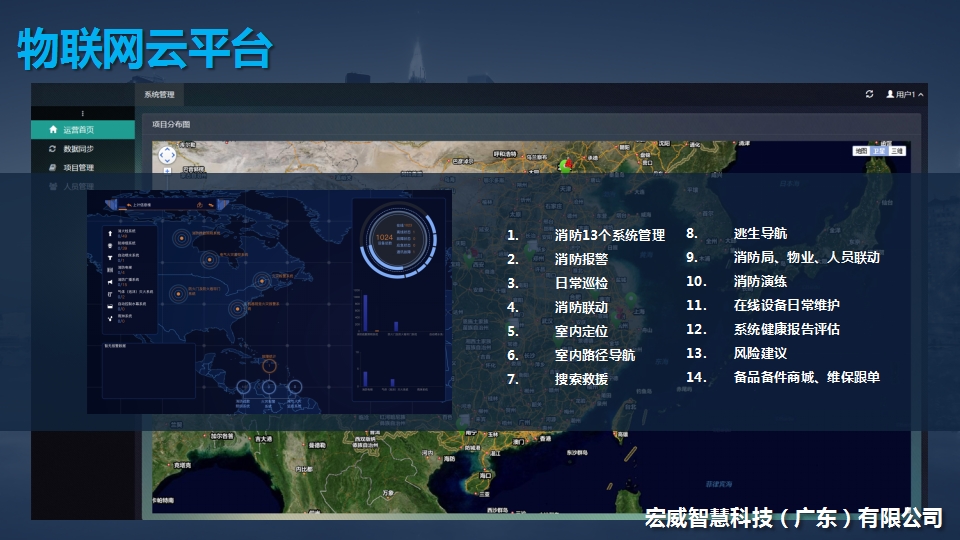This screenshot has width=960, height=540.
Task: Click the 项目分布图 panel title
Action: (171, 124)
